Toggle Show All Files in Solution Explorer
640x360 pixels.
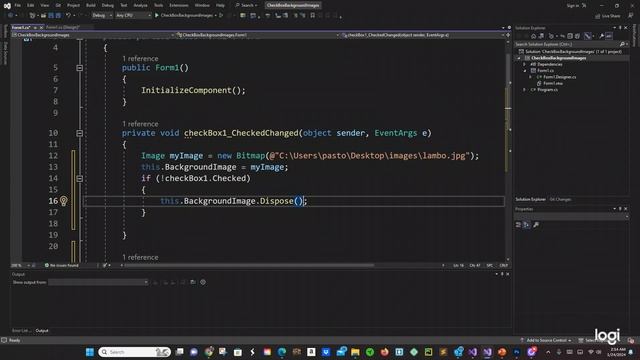pos(577,36)
